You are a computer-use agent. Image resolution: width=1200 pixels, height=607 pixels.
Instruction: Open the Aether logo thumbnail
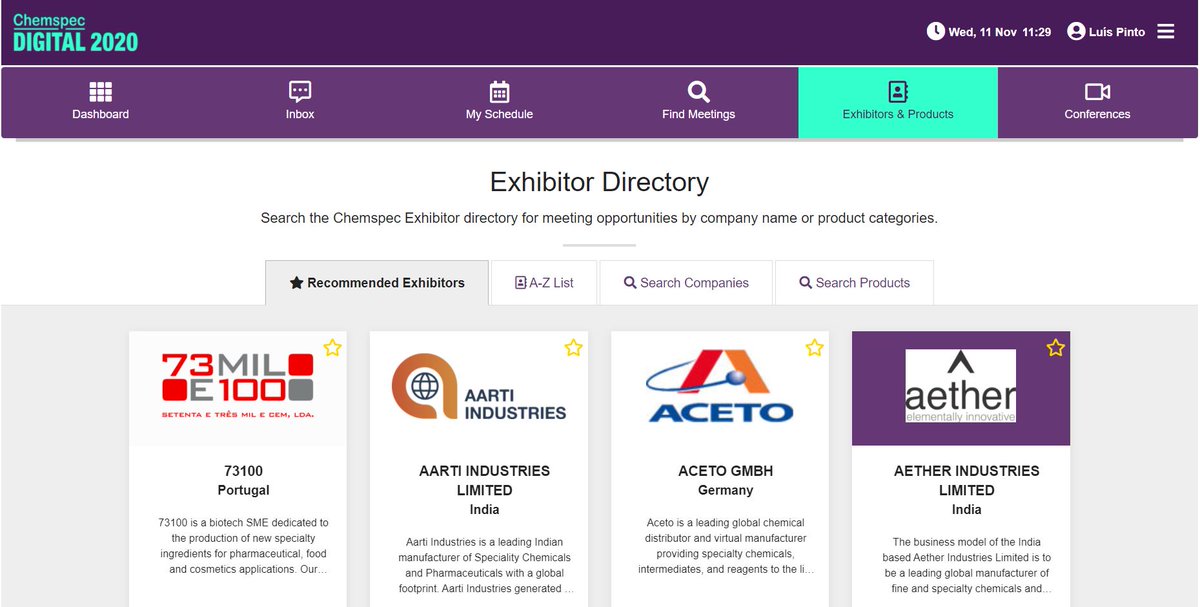961,386
